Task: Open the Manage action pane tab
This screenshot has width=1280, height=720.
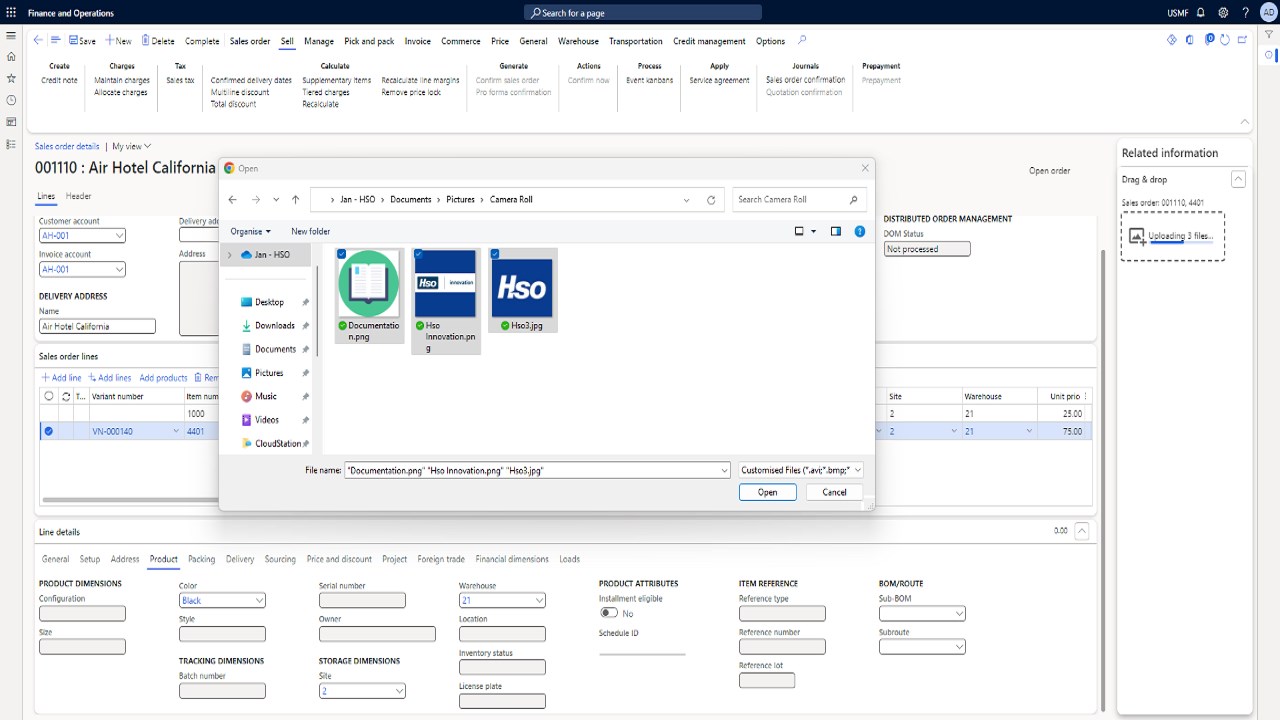Action: 319,41
